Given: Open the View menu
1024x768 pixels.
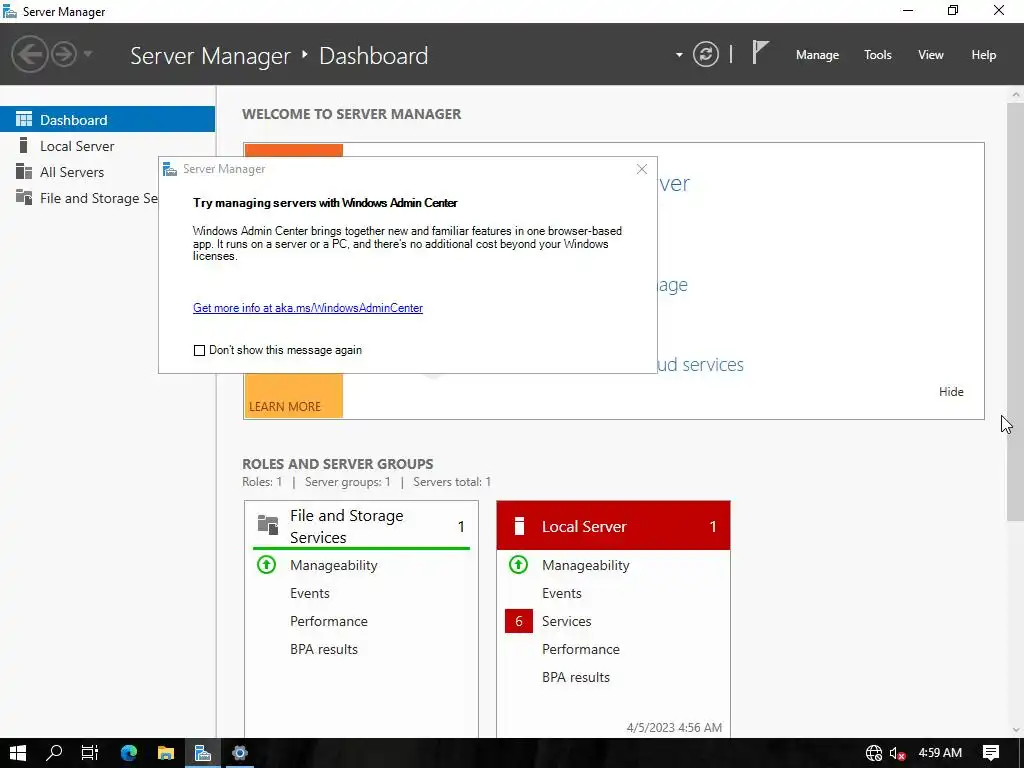Looking at the screenshot, I should click(x=931, y=55).
